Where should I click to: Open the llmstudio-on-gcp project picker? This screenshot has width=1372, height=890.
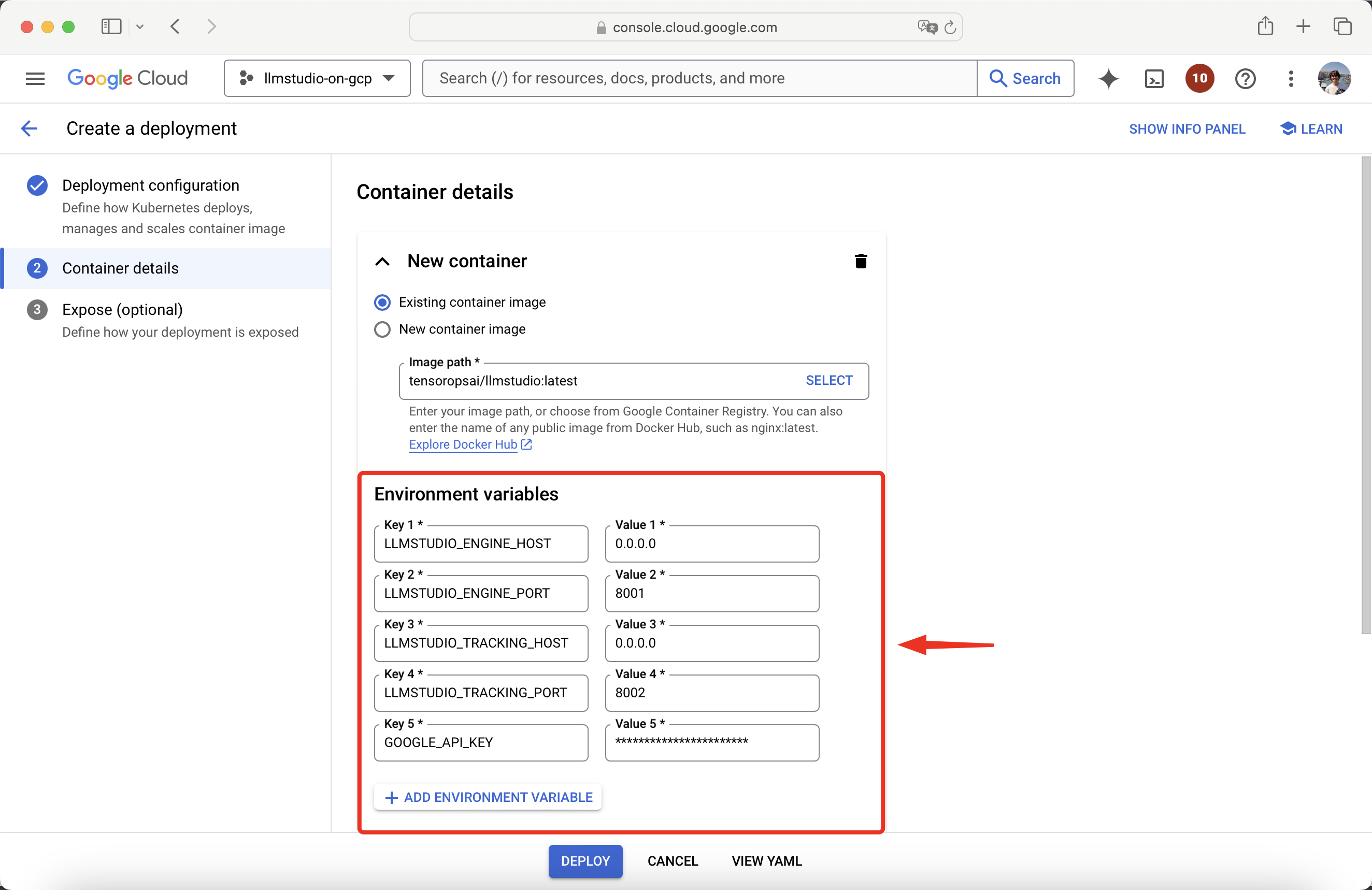coord(317,78)
